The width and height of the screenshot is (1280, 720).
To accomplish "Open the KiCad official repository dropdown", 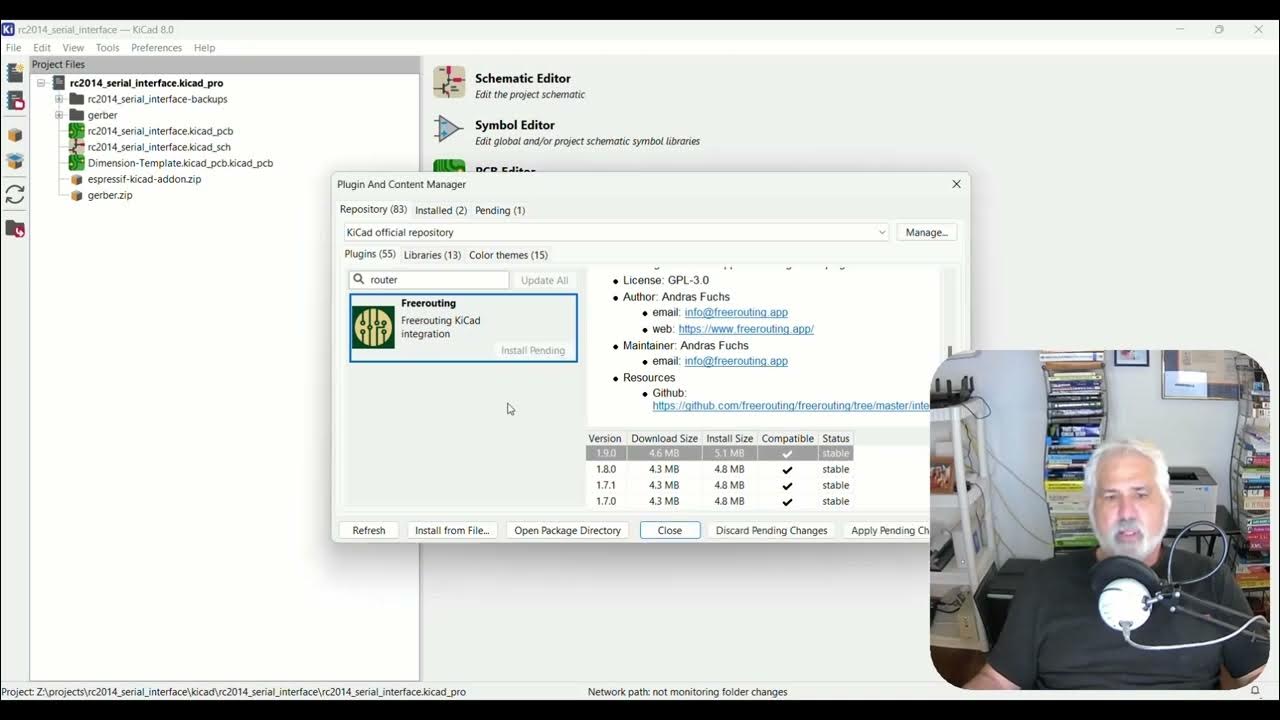I will [881, 232].
